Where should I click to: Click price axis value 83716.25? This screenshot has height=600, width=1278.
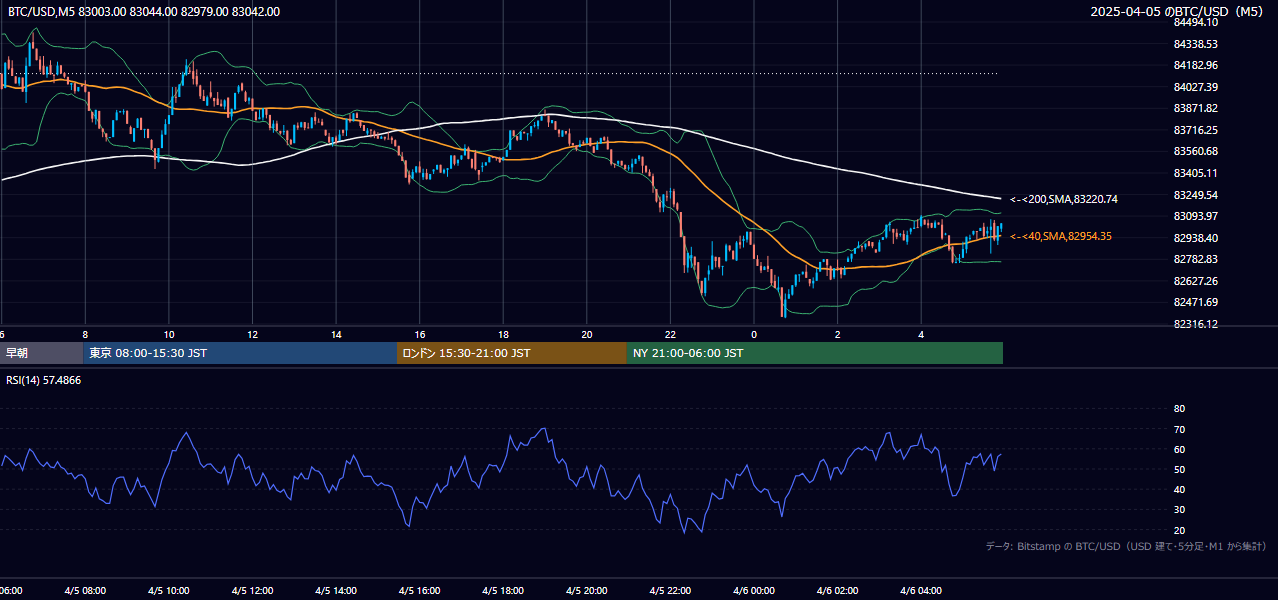coord(1195,130)
